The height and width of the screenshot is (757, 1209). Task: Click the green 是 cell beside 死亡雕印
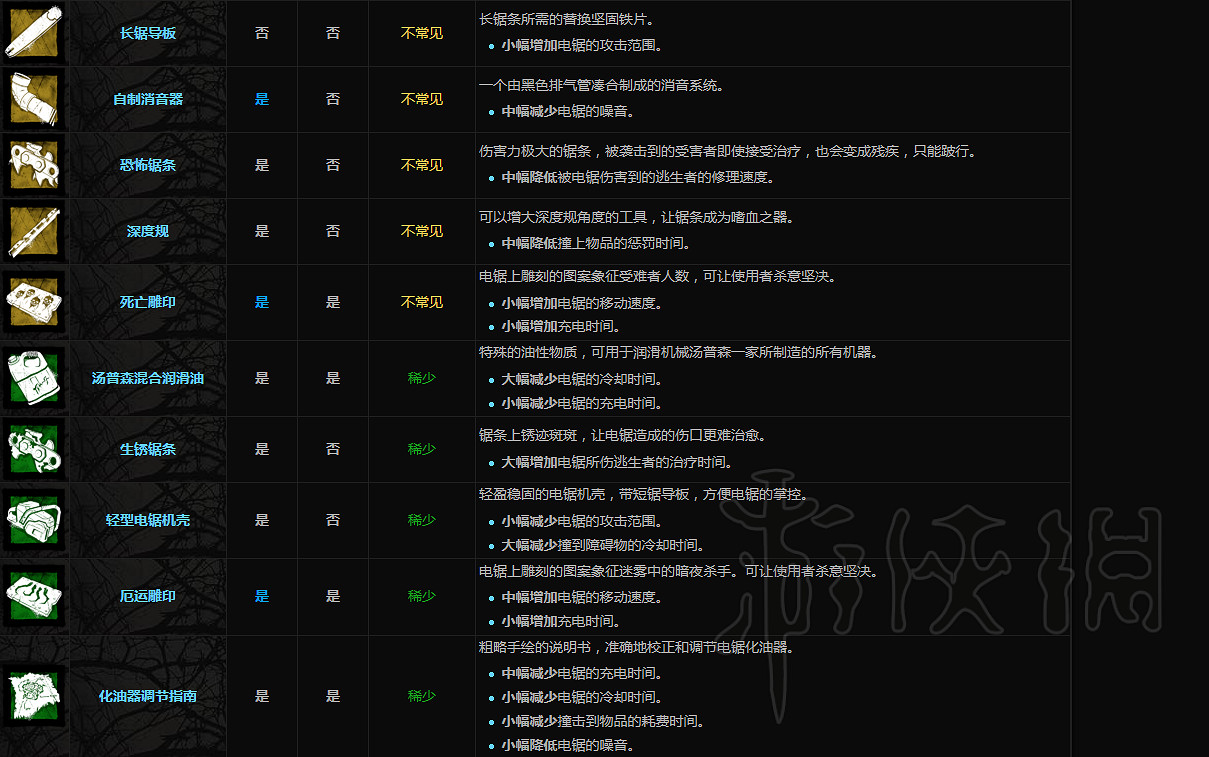tap(262, 301)
